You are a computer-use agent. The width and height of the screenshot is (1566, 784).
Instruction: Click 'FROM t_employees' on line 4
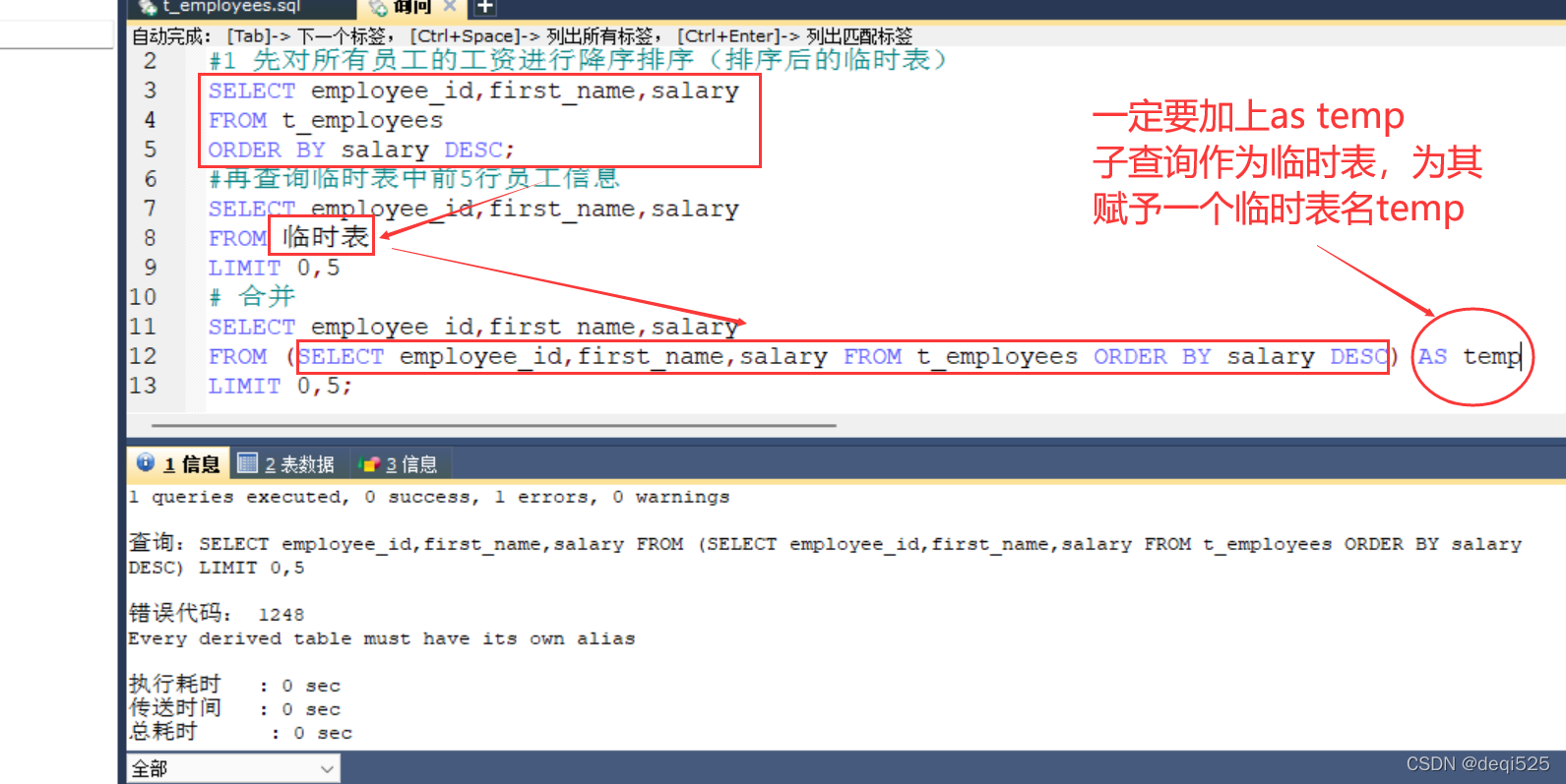(x=326, y=120)
